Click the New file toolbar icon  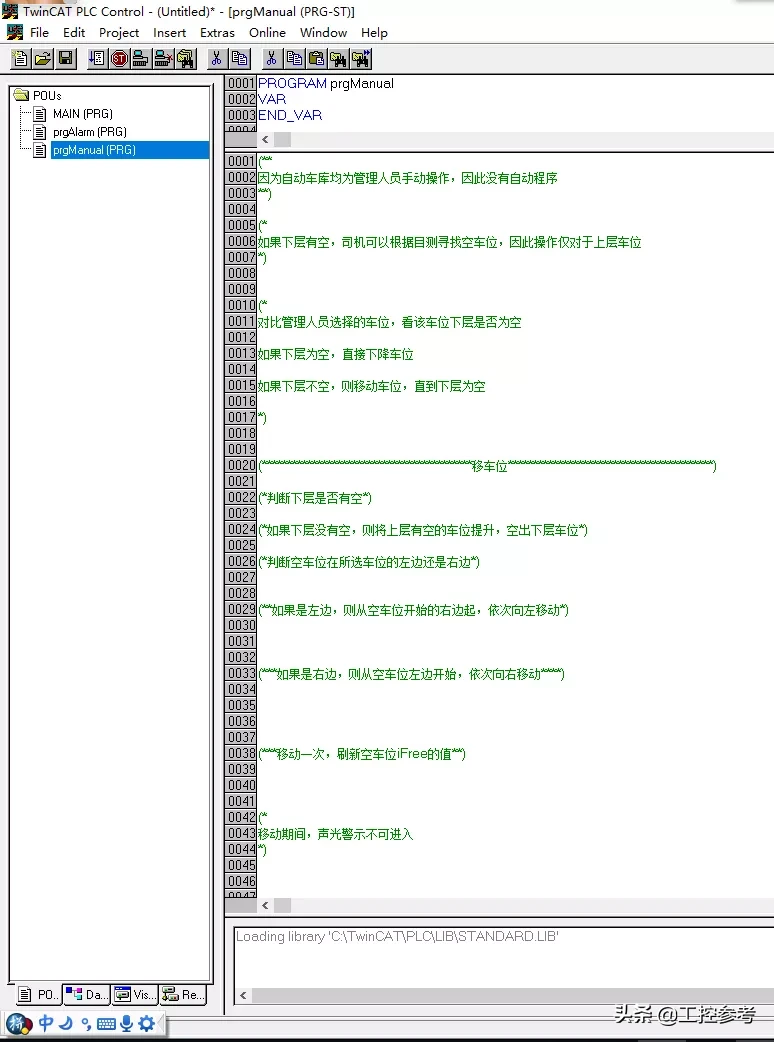pos(21,58)
